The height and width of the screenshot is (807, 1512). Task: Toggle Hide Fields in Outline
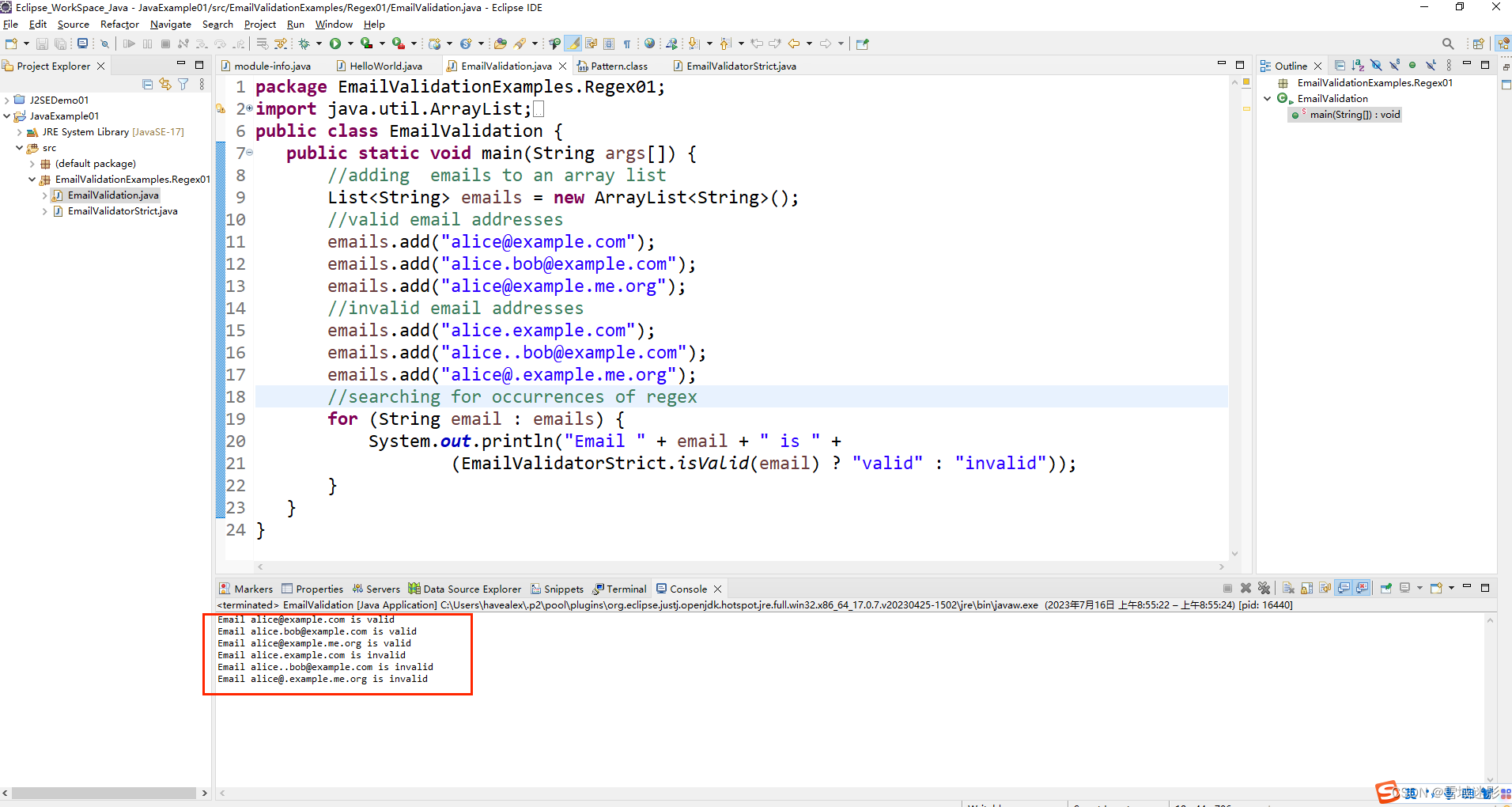(1376, 66)
